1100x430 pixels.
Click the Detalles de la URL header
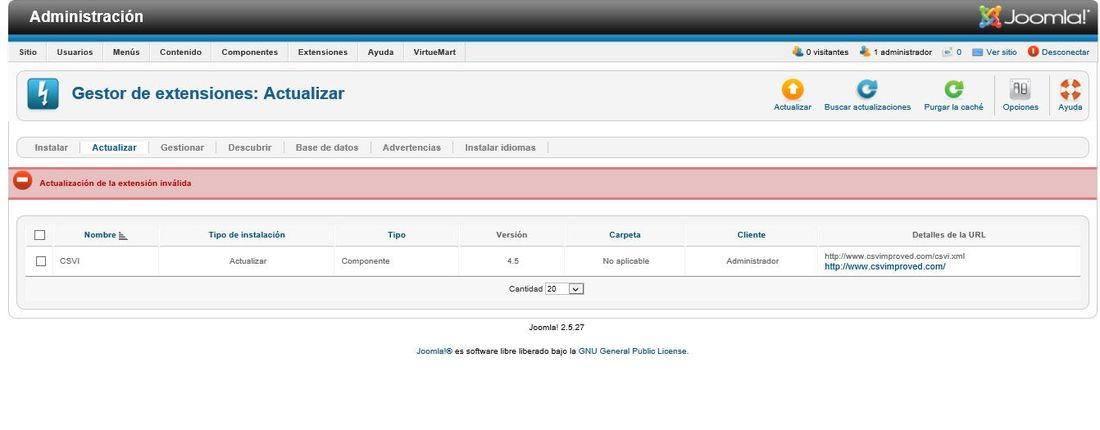[x=948, y=235]
